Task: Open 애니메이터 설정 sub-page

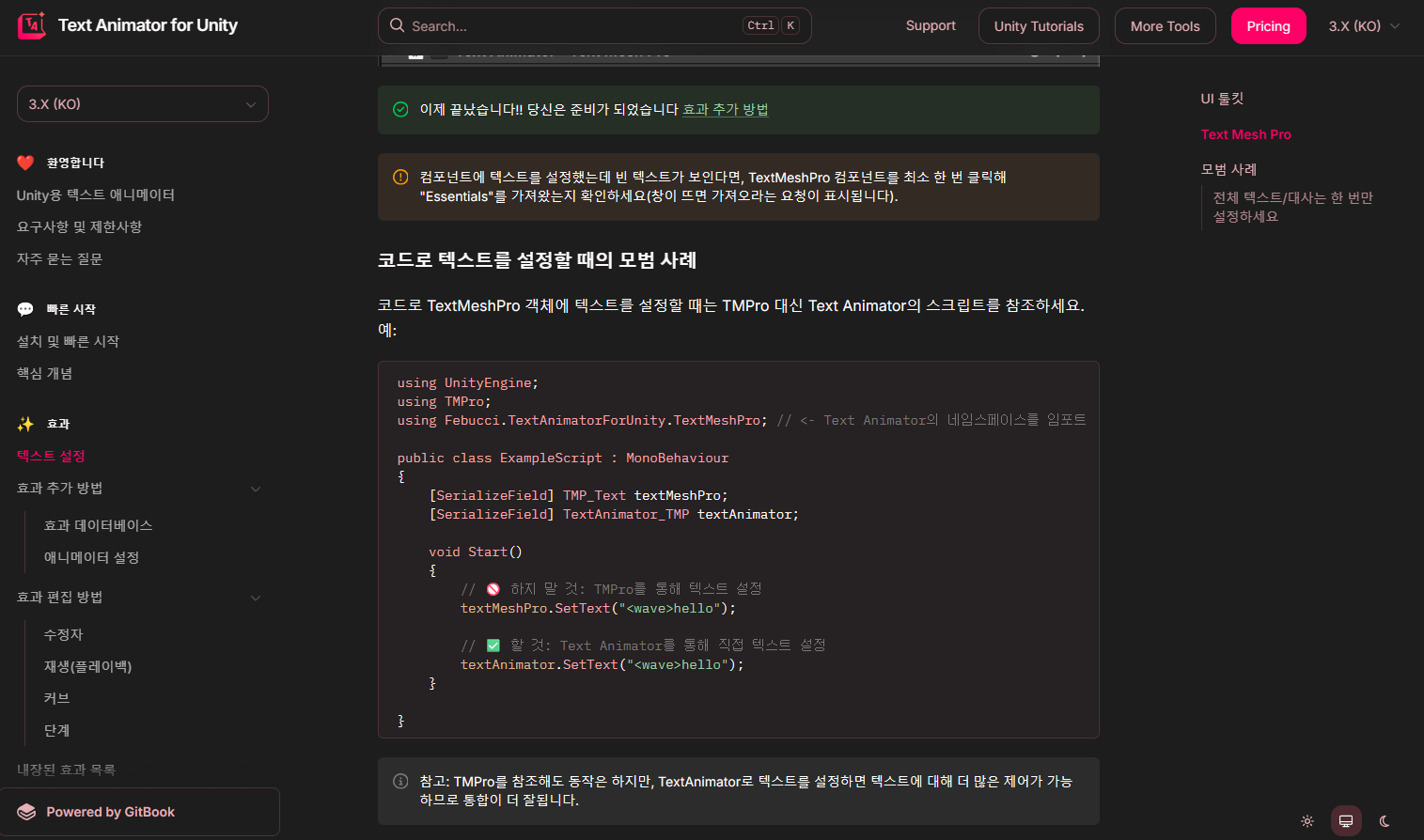Action: click(92, 557)
